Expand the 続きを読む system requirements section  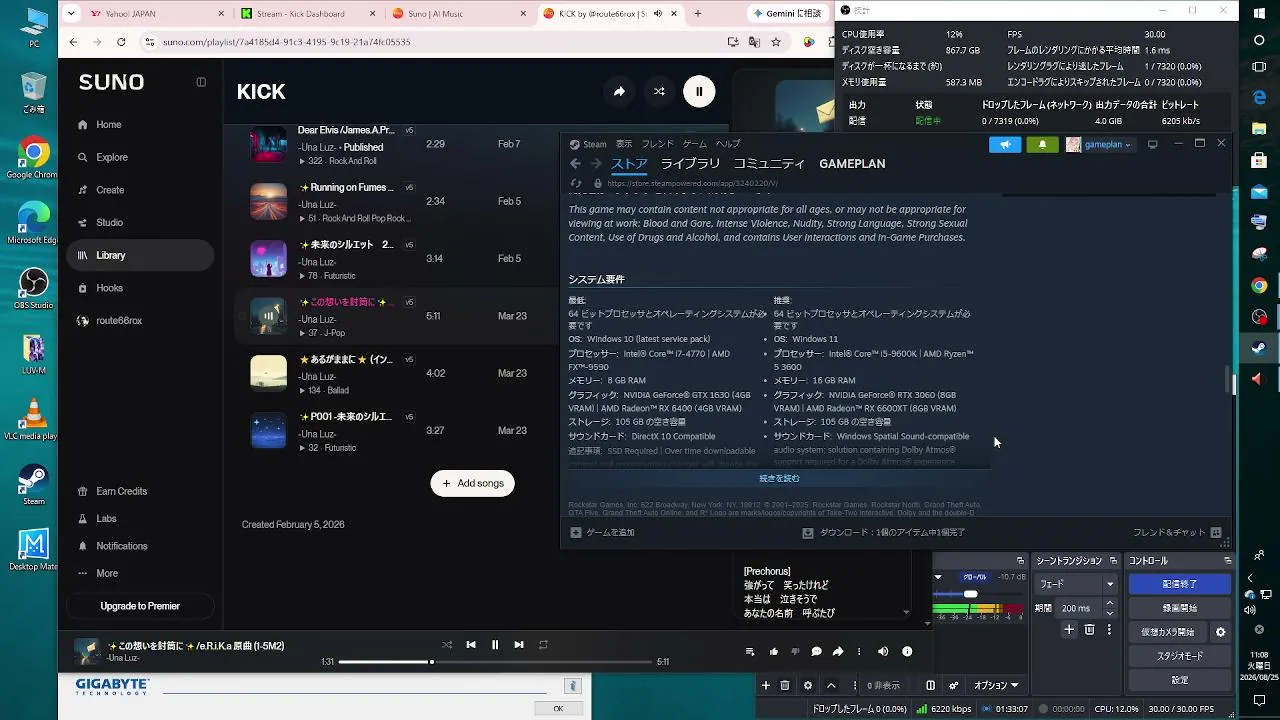(x=779, y=478)
